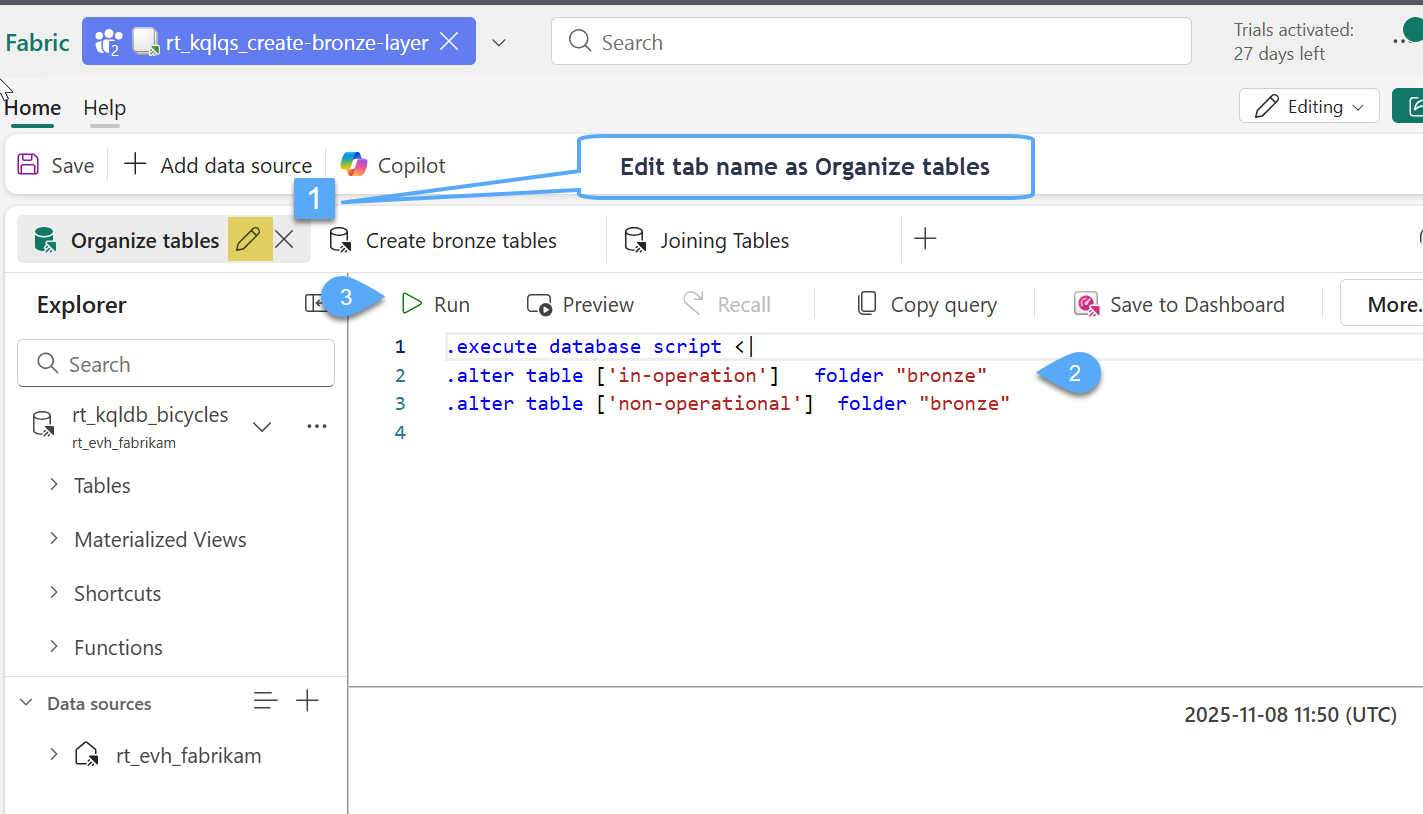
Task: Close the Organize tables tab
Action: (285, 240)
